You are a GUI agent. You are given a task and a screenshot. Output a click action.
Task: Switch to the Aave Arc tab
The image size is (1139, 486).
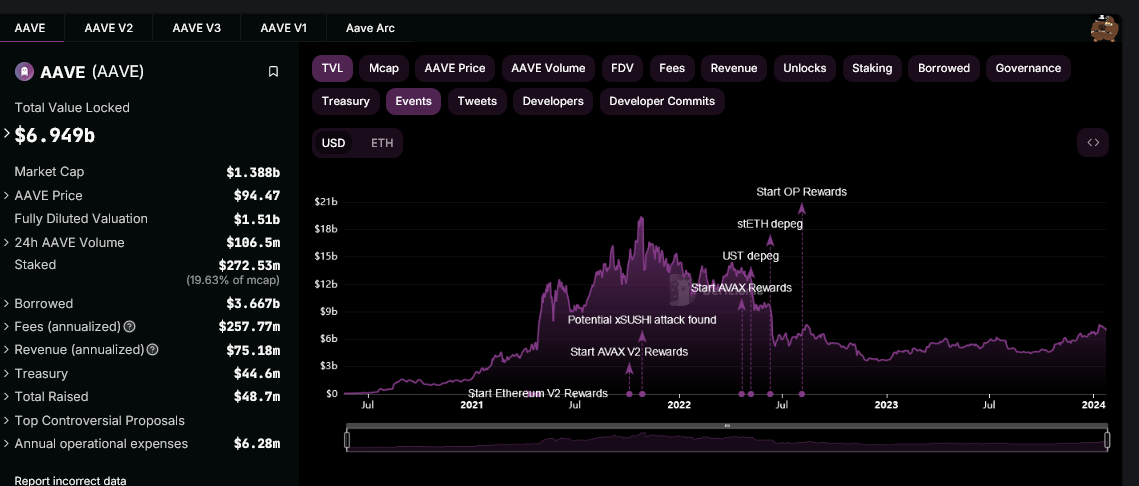tap(370, 28)
